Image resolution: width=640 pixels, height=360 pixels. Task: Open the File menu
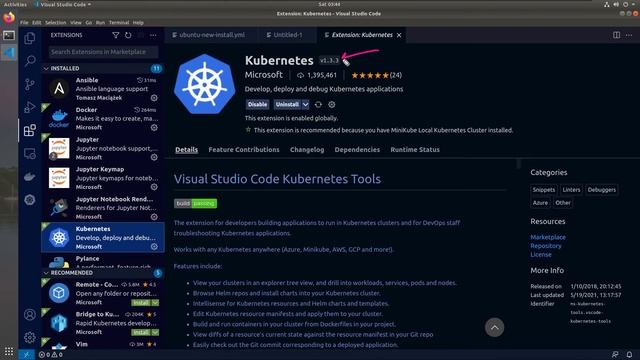24,23
